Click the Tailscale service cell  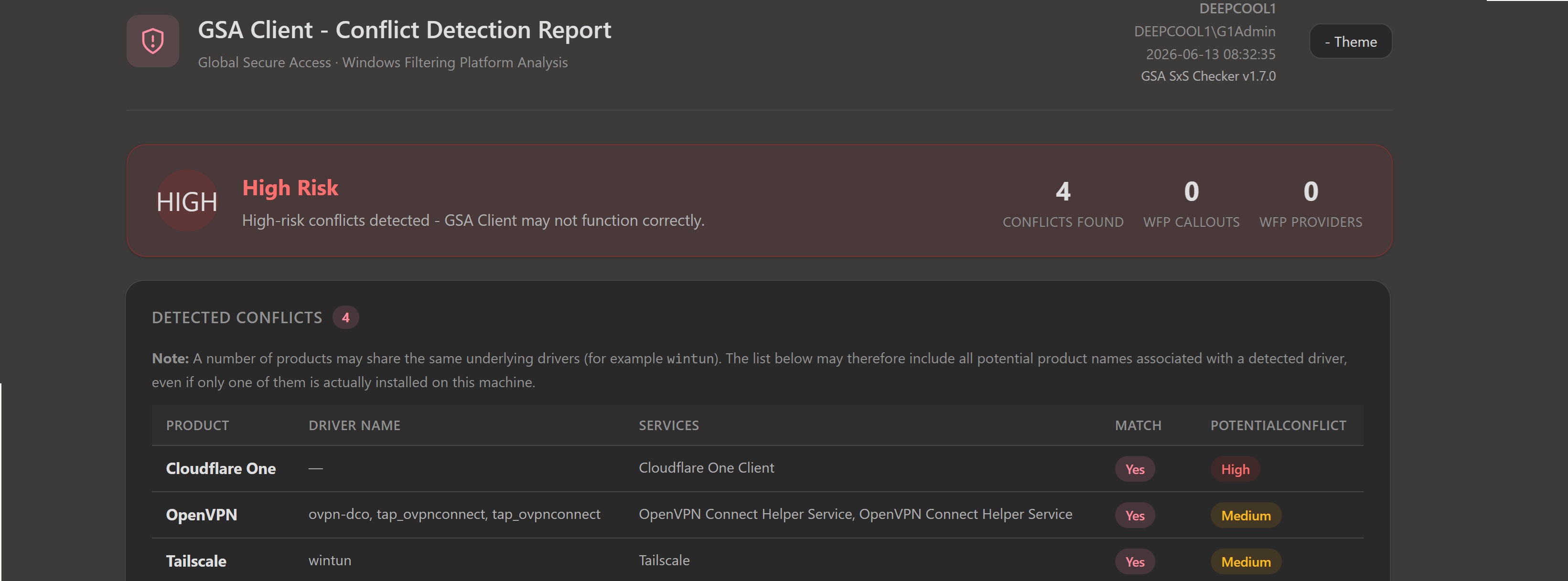pos(664,560)
